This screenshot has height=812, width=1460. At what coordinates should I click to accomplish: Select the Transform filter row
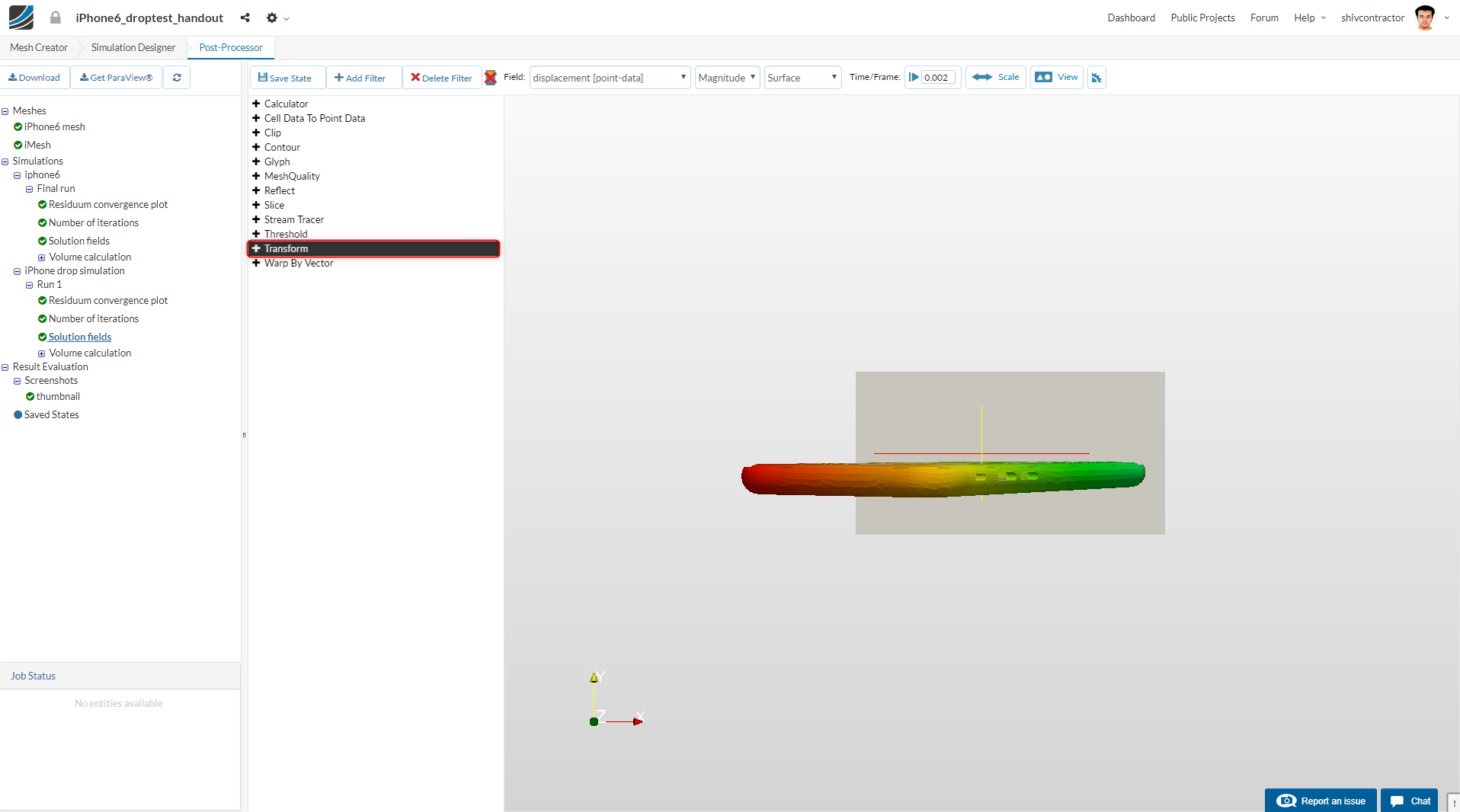tap(373, 249)
